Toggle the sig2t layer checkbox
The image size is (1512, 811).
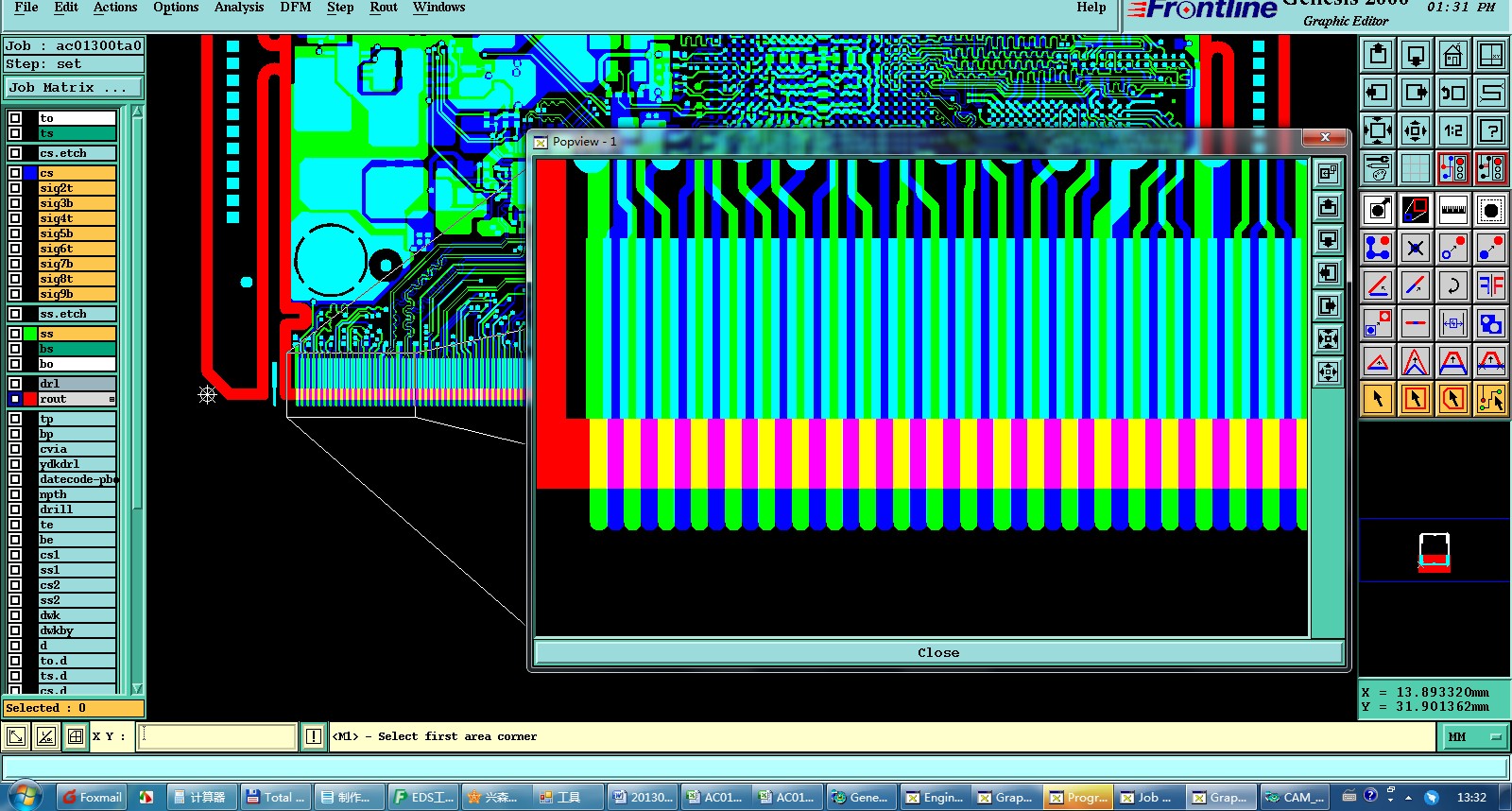coord(15,188)
